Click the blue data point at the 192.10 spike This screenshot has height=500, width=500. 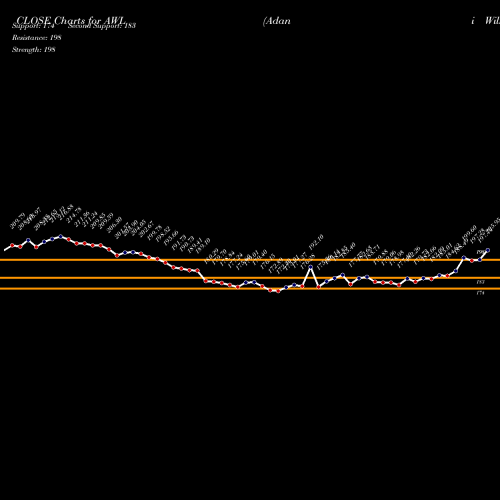point(311,267)
